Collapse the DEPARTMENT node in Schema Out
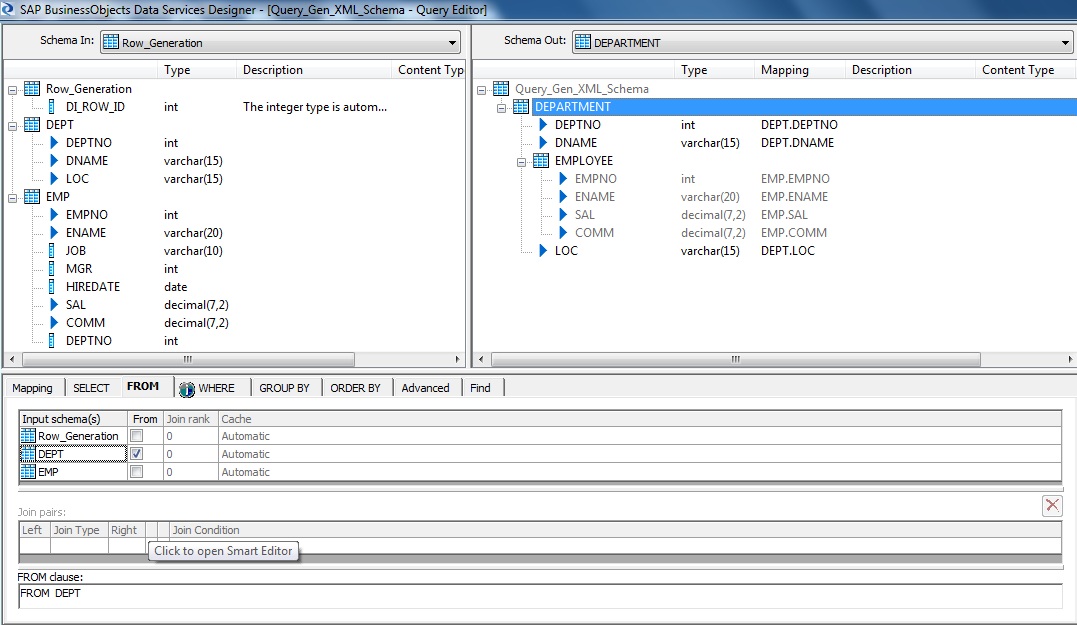Viewport: 1077px width, 625px height. [x=501, y=108]
